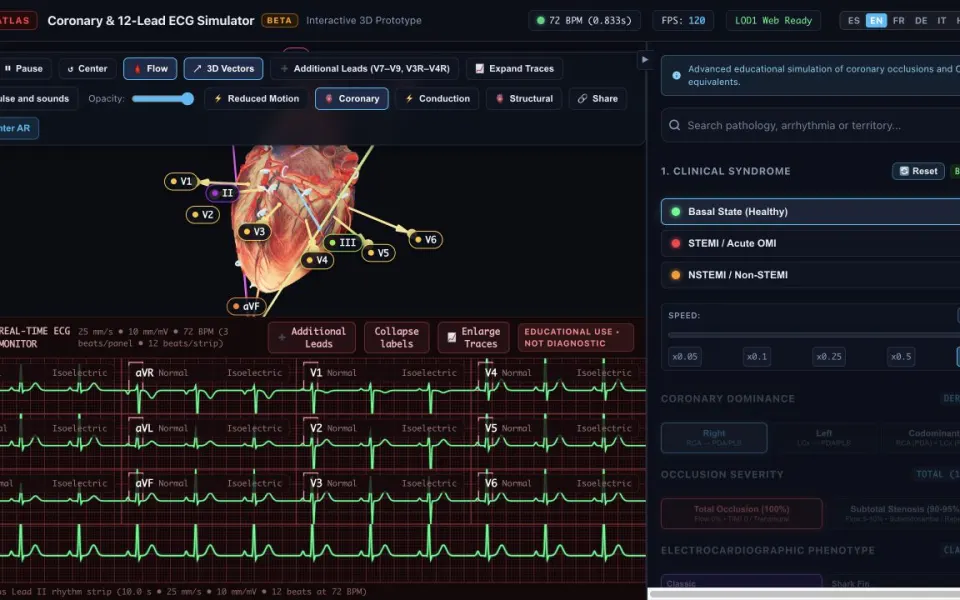Screen dimensions: 960x600
Task: Click the aVF trace label
Action: (144, 483)
